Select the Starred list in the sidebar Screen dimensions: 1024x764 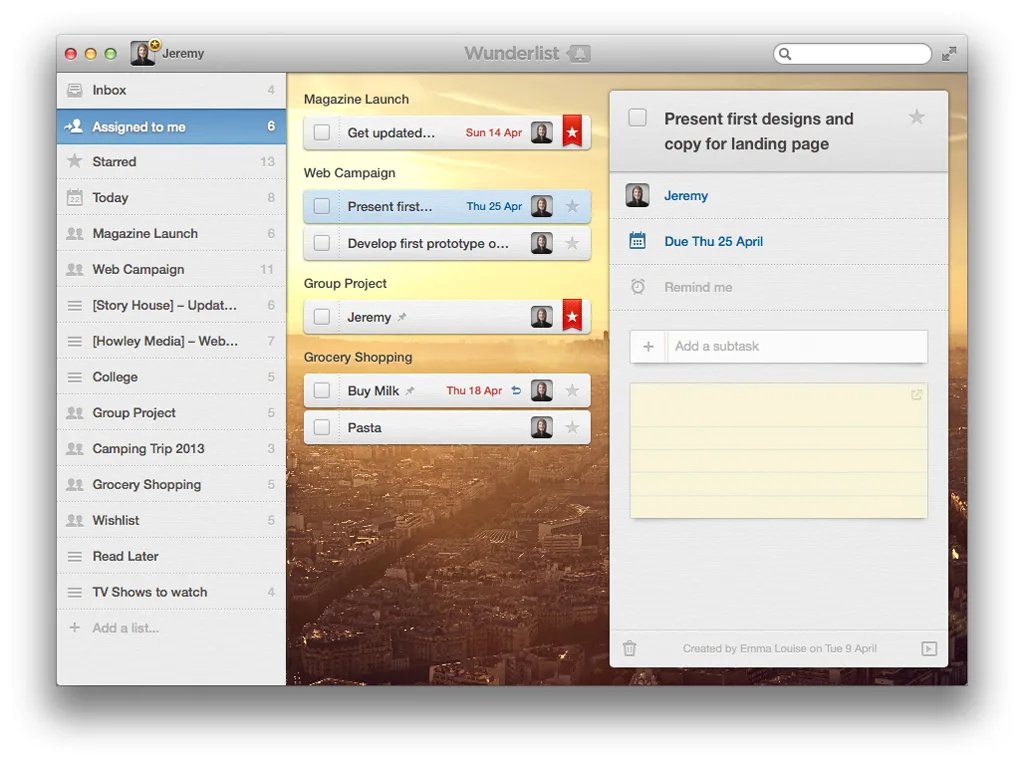[171, 161]
